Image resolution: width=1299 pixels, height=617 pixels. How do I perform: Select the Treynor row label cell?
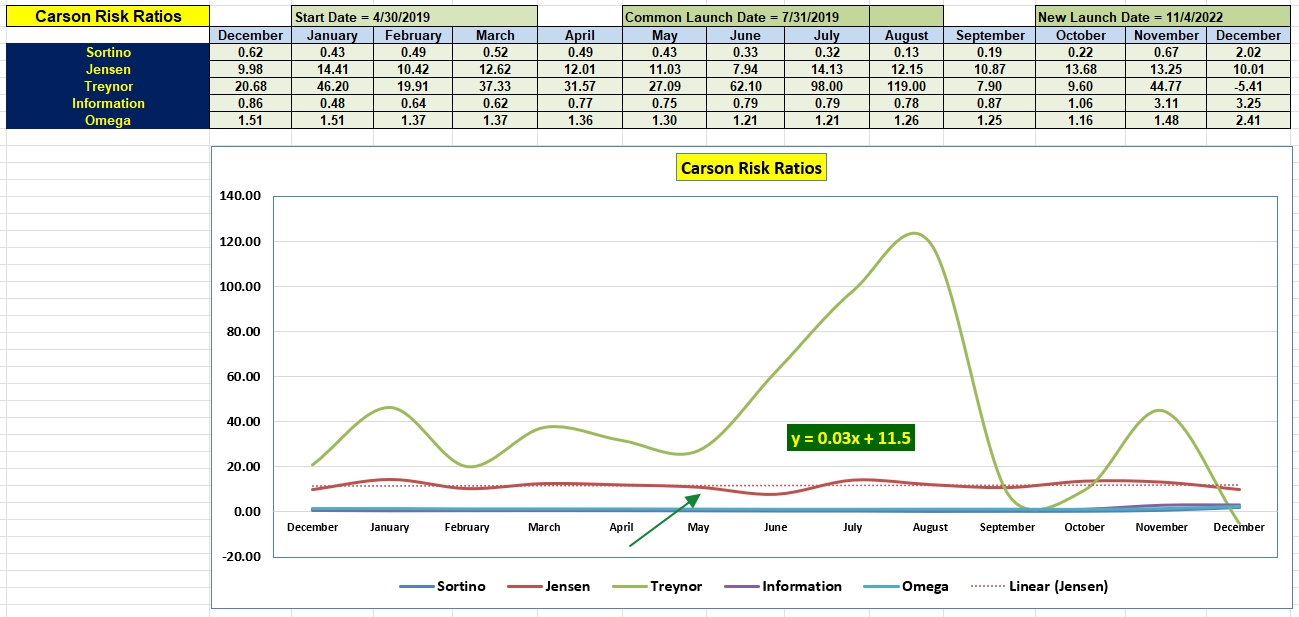(108, 86)
